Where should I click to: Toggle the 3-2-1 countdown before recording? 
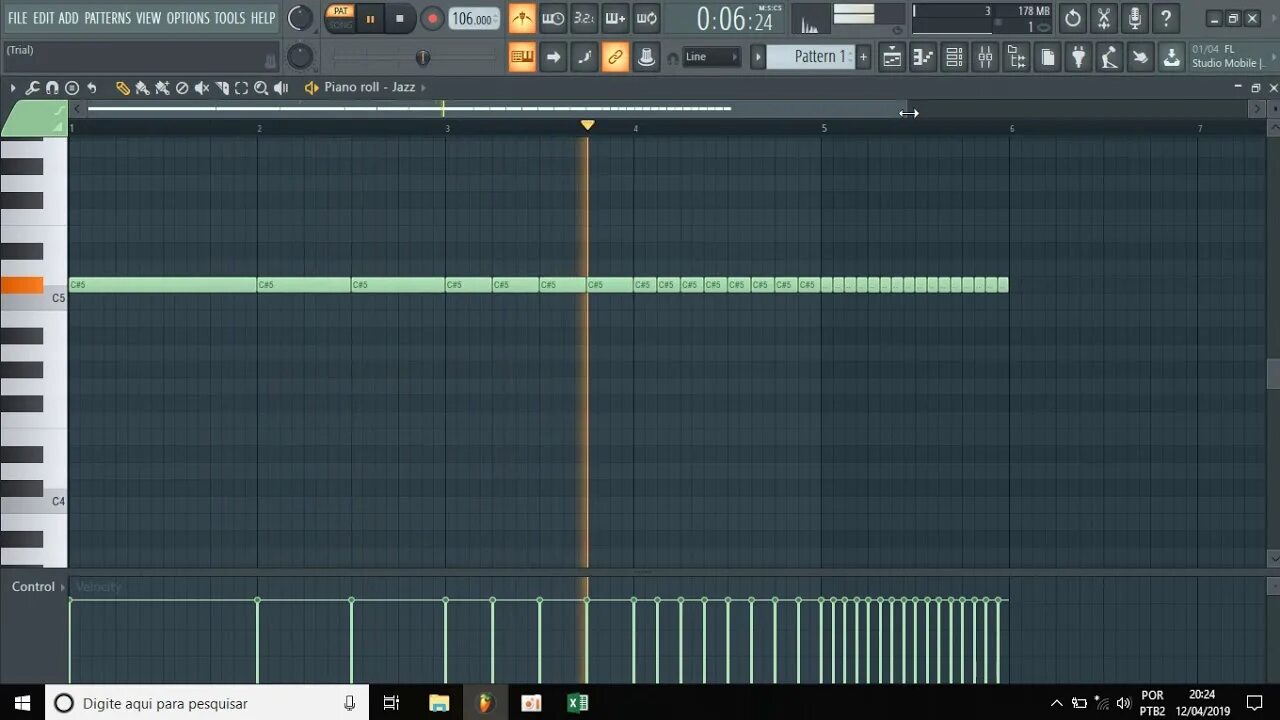click(584, 18)
